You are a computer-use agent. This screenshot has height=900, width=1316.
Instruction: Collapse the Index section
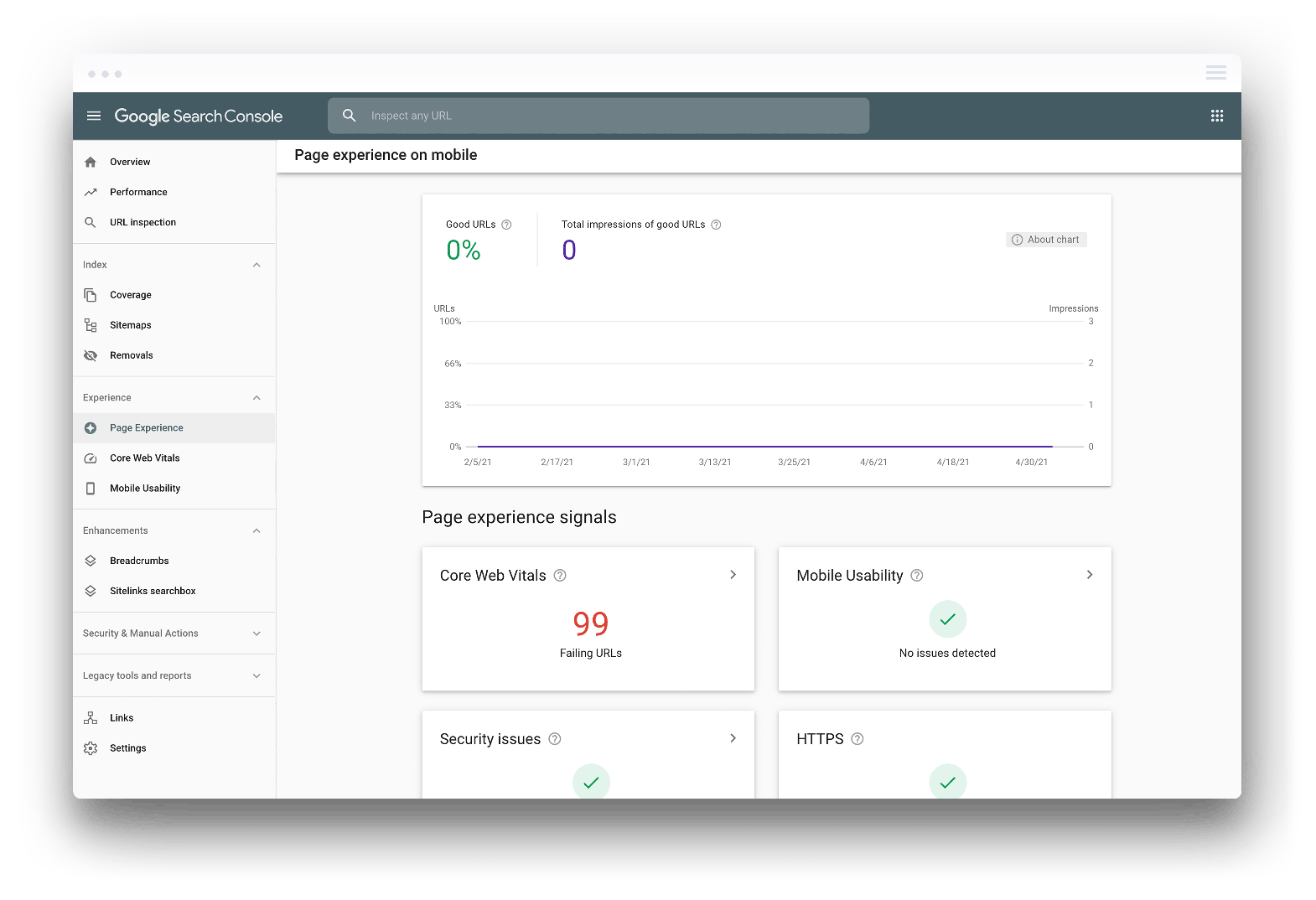tap(256, 265)
